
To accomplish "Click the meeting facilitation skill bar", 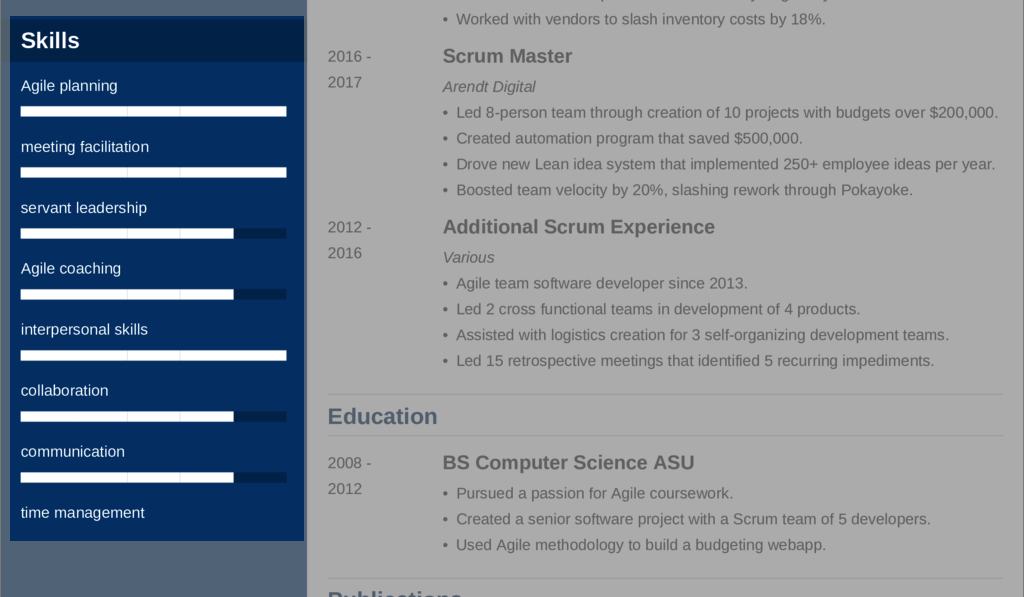I will tap(153, 172).
